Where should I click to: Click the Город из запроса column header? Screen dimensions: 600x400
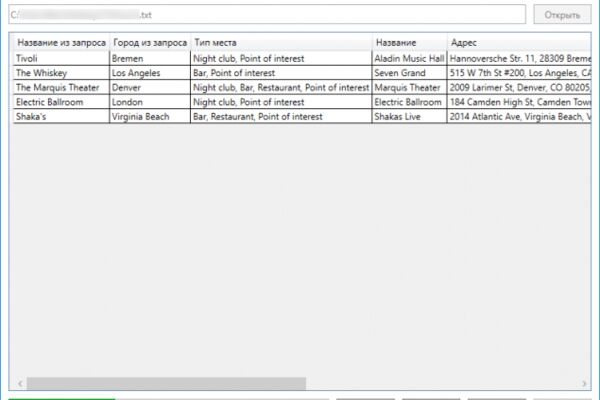coord(150,42)
